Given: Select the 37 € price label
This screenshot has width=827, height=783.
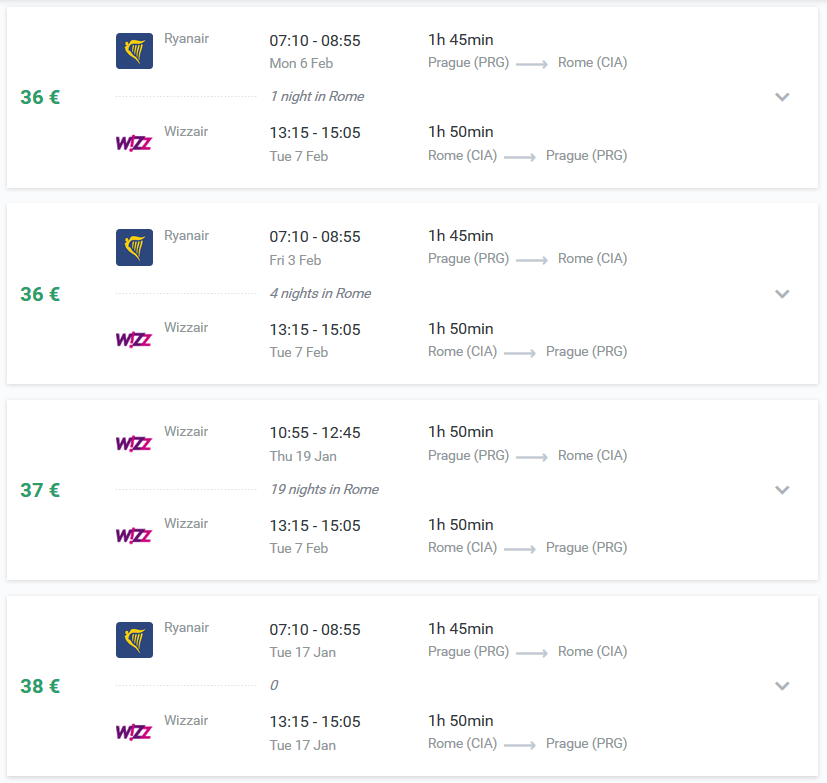Looking at the screenshot, I should coord(40,490).
